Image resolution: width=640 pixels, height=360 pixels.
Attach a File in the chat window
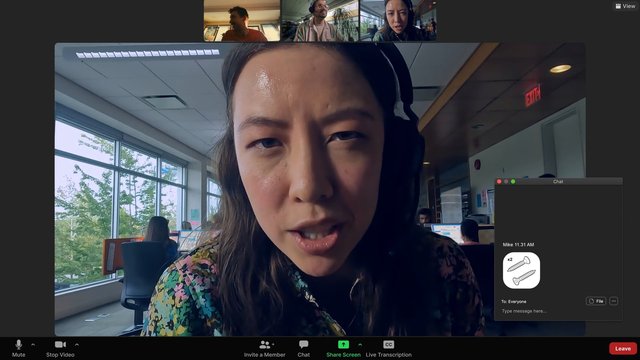pyautogui.click(x=596, y=301)
